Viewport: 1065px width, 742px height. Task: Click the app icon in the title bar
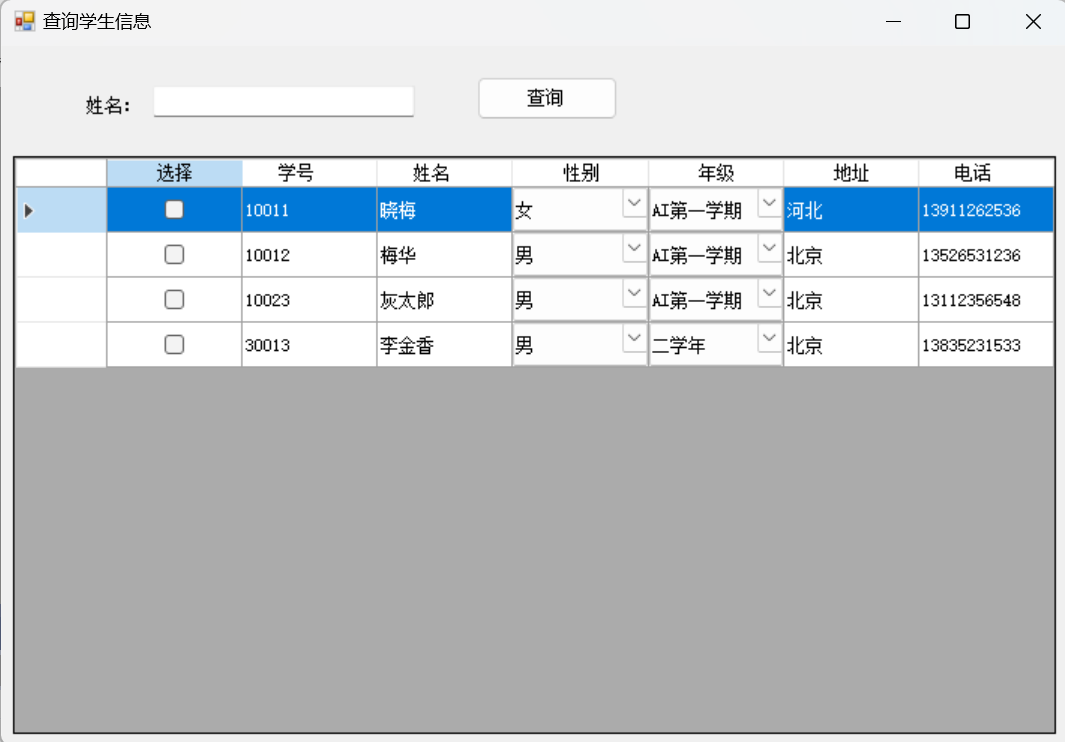[24, 21]
